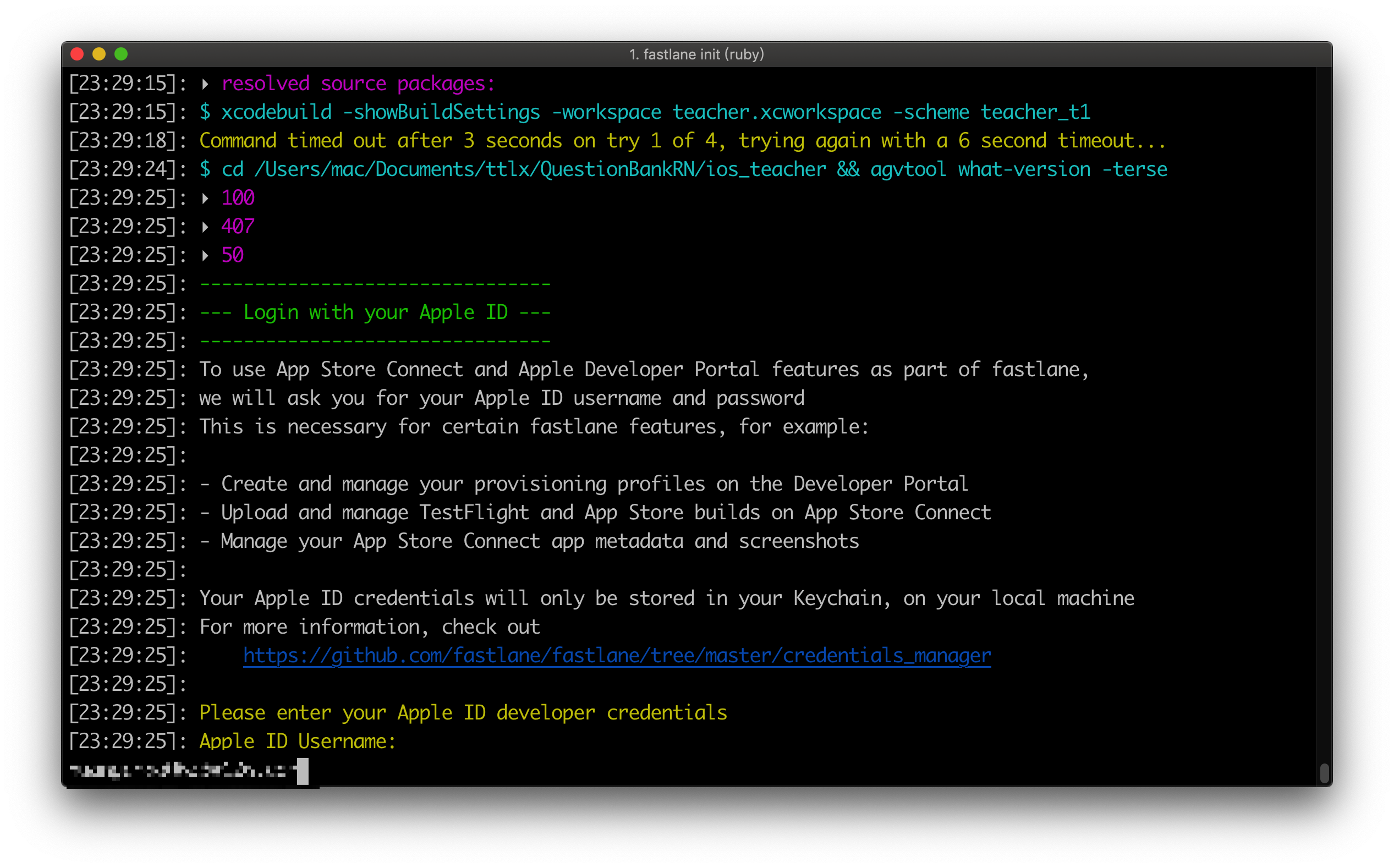Click the arrow before 'resolved source packages:'

(x=205, y=84)
